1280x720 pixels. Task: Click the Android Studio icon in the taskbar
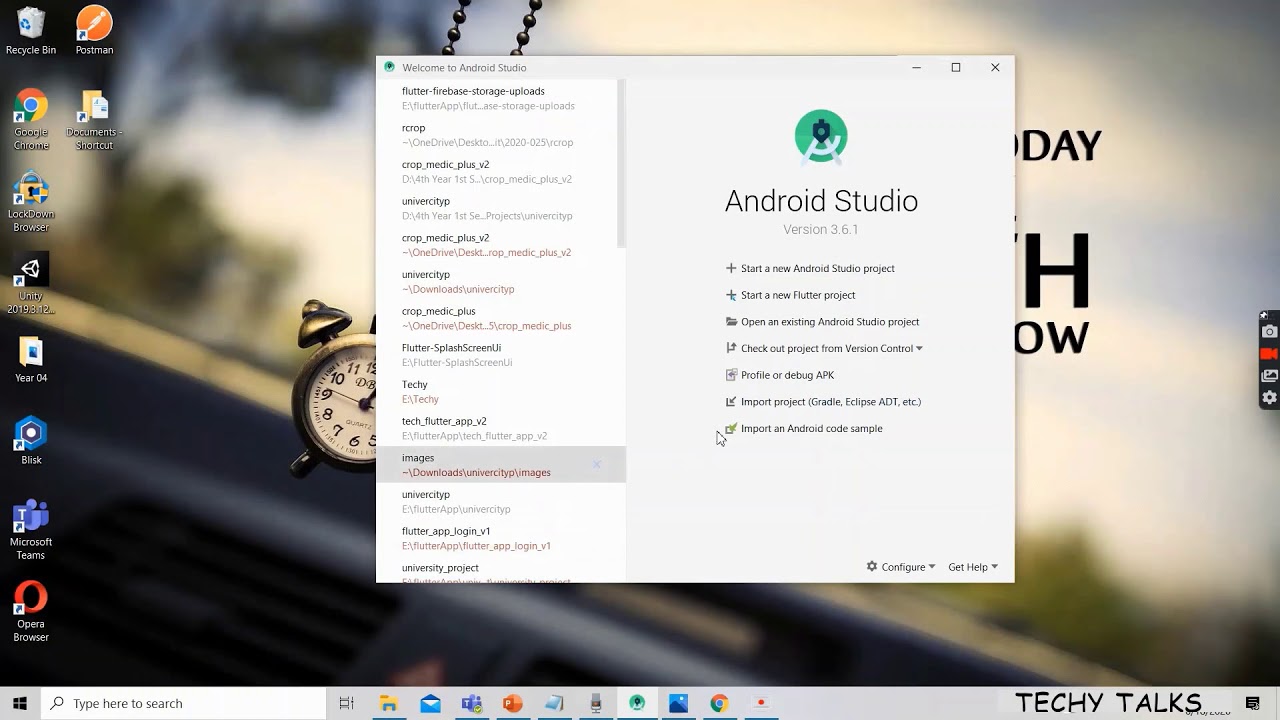637,703
